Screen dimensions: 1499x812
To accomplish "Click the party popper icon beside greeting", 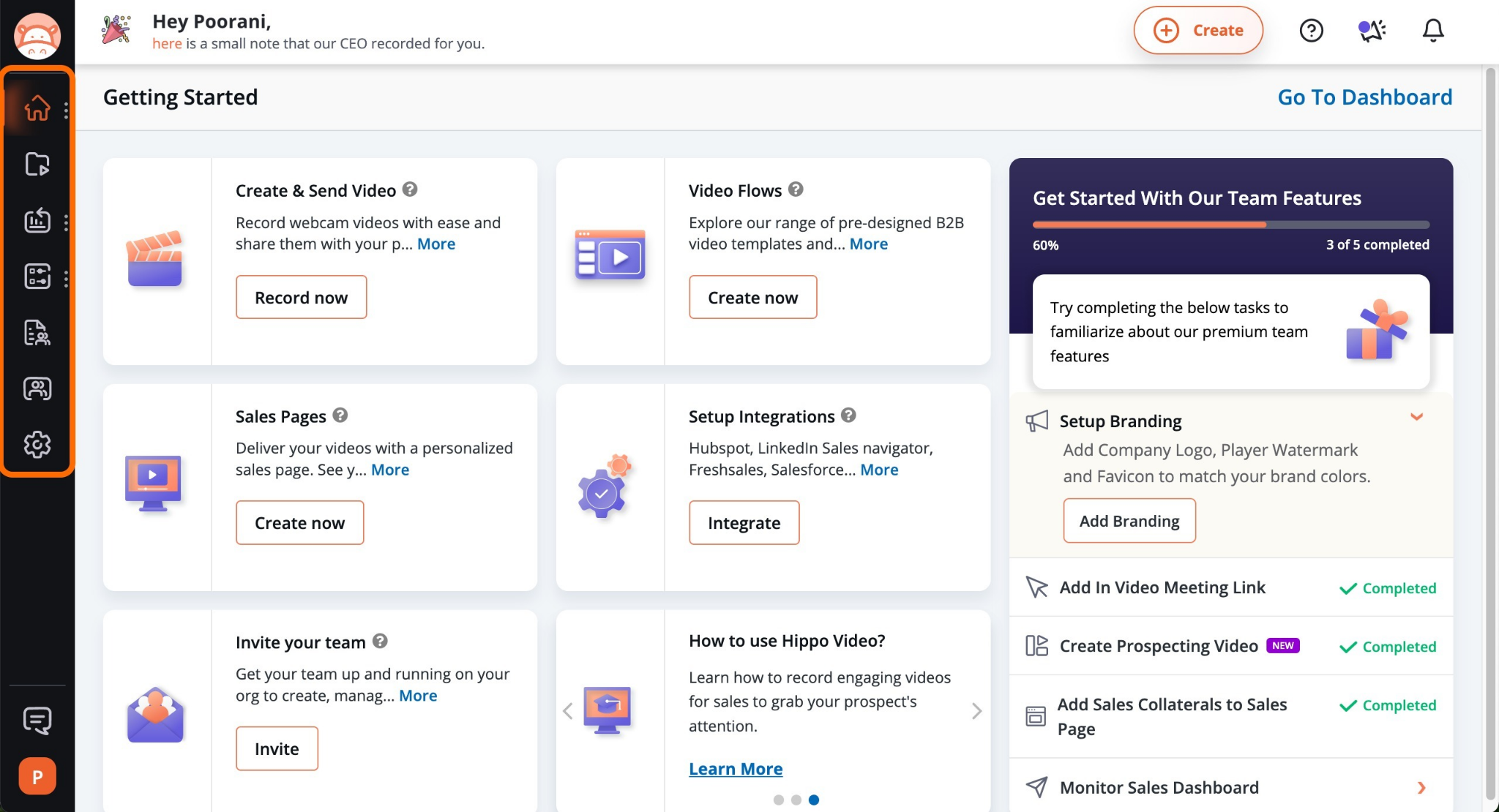I will click(116, 29).
